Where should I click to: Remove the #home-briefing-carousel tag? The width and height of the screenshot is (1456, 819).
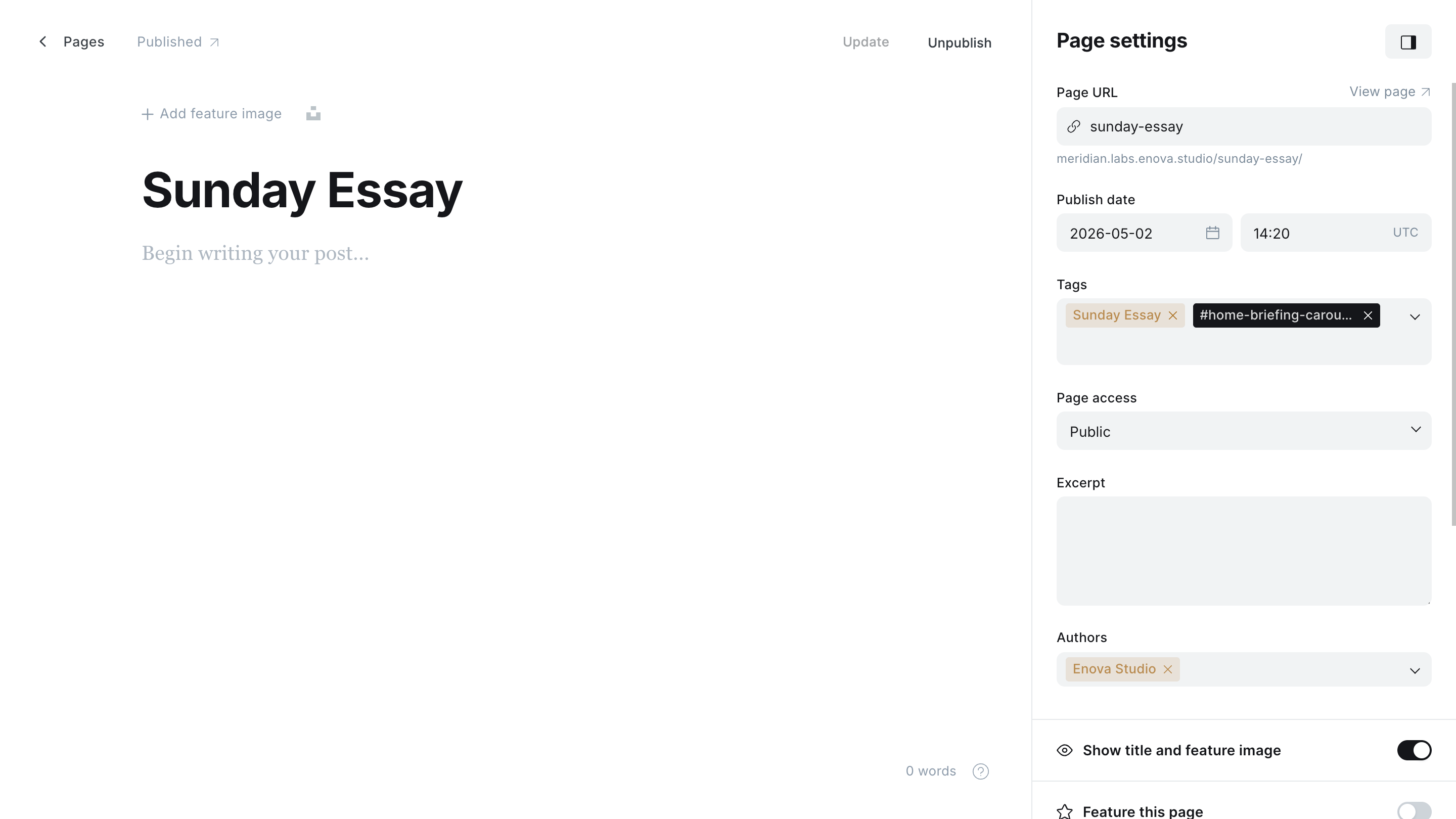click(x=1368, y=315)
